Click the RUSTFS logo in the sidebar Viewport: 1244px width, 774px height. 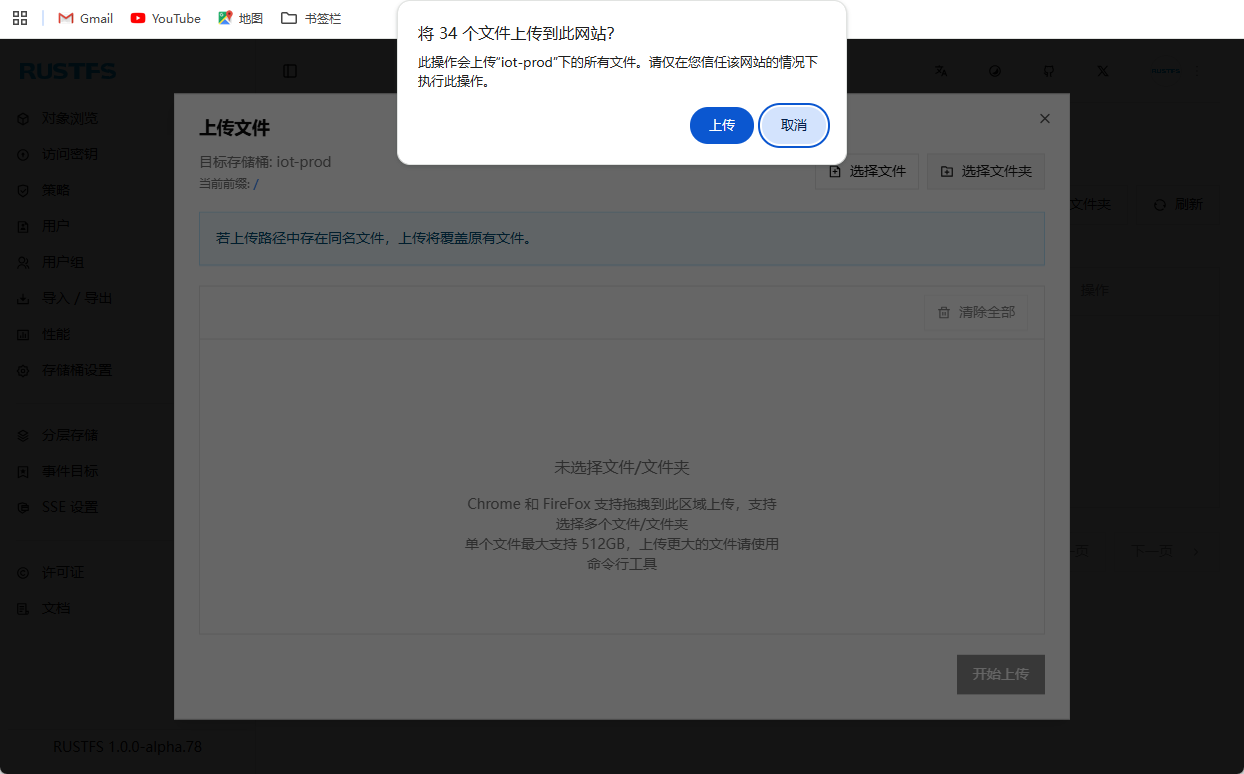[x=68, y=71]
